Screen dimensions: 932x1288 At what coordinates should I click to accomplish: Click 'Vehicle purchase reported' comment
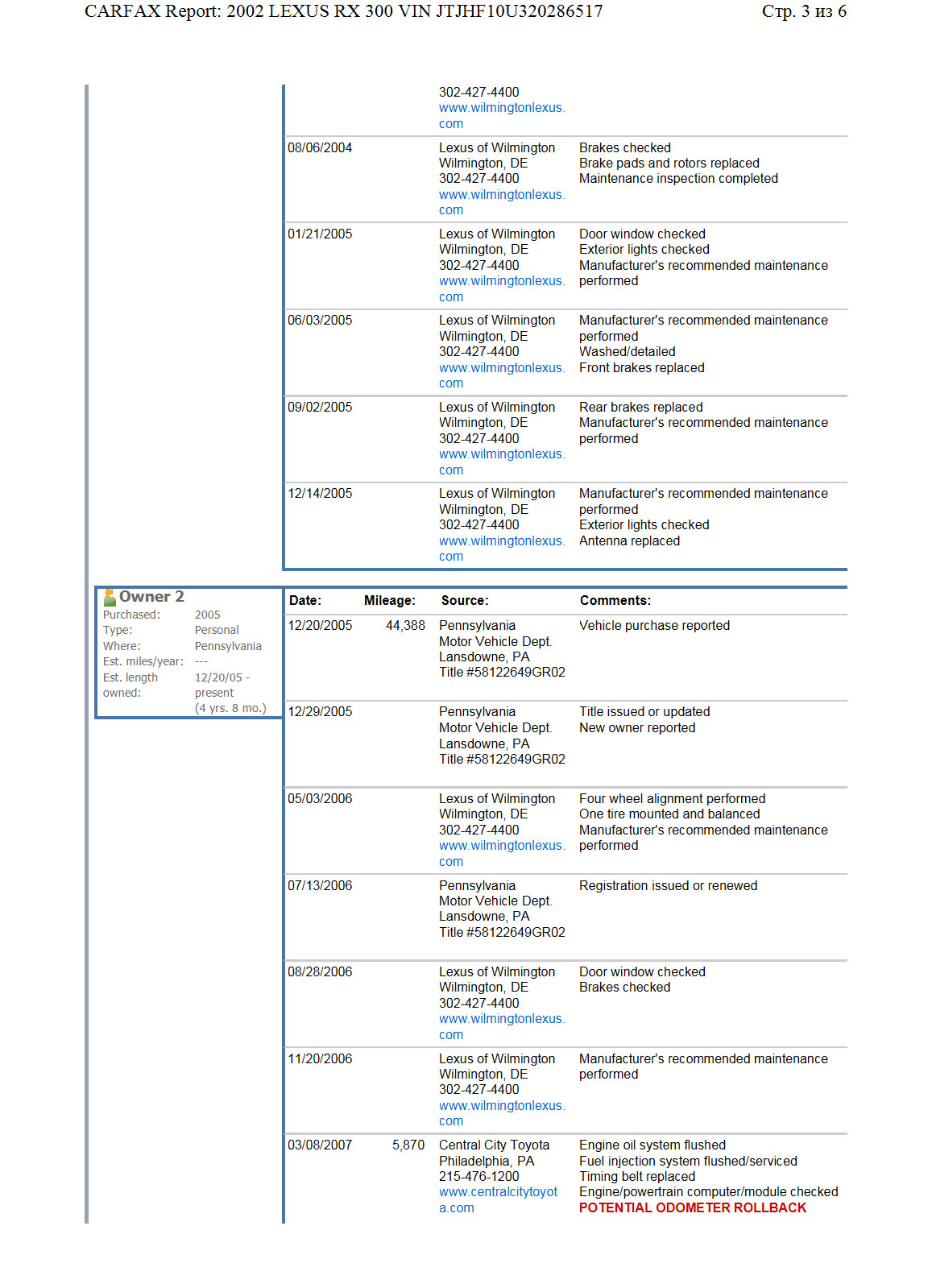tap(654, 626)
